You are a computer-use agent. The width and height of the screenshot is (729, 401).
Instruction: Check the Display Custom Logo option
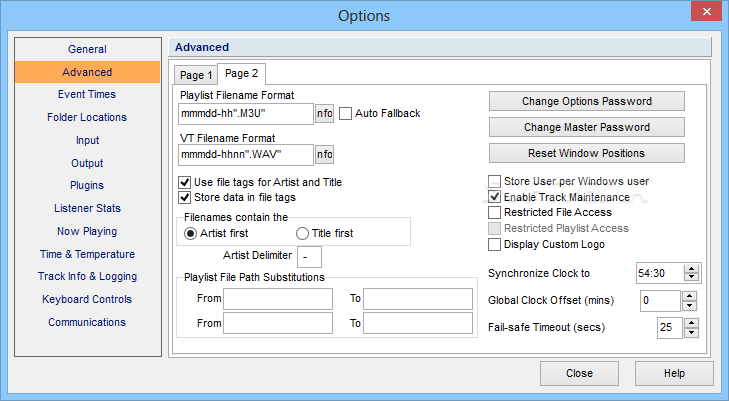pyautogui.click(x=494, y=244)
